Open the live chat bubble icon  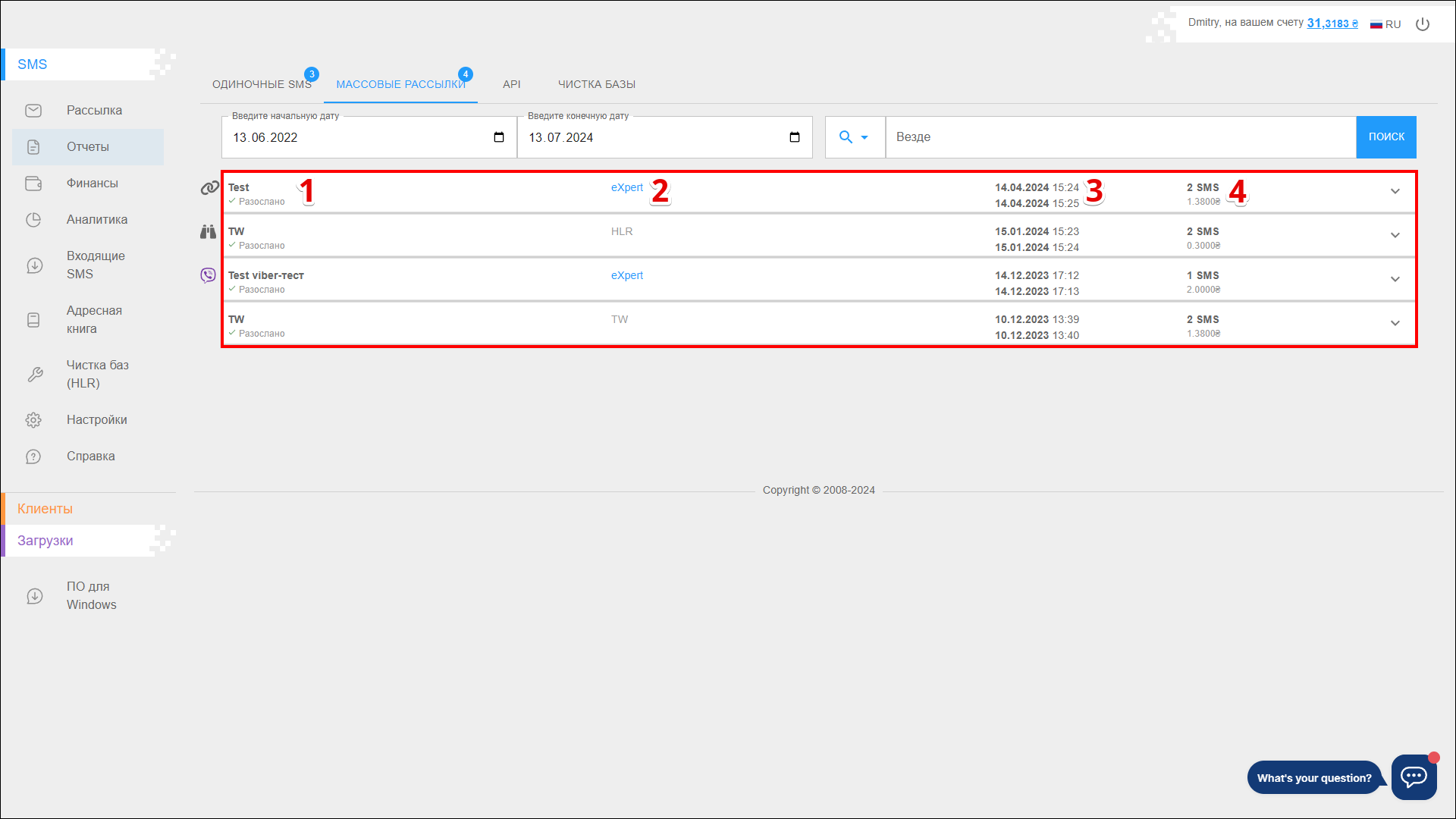pos(1414,777)
